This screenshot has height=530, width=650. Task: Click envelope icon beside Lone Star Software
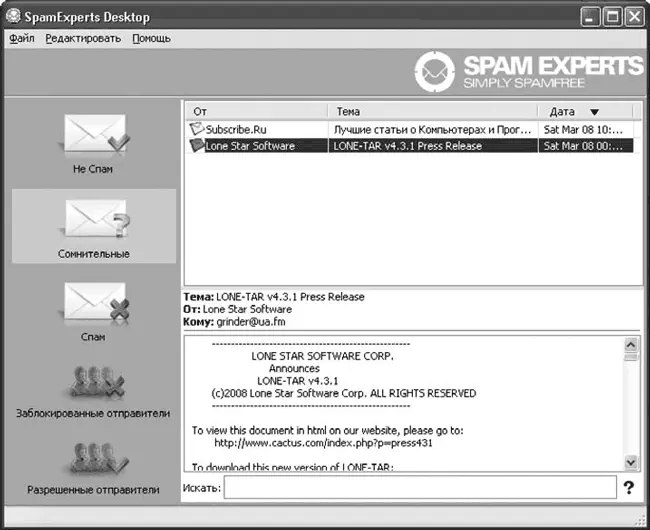pos(196,145)
